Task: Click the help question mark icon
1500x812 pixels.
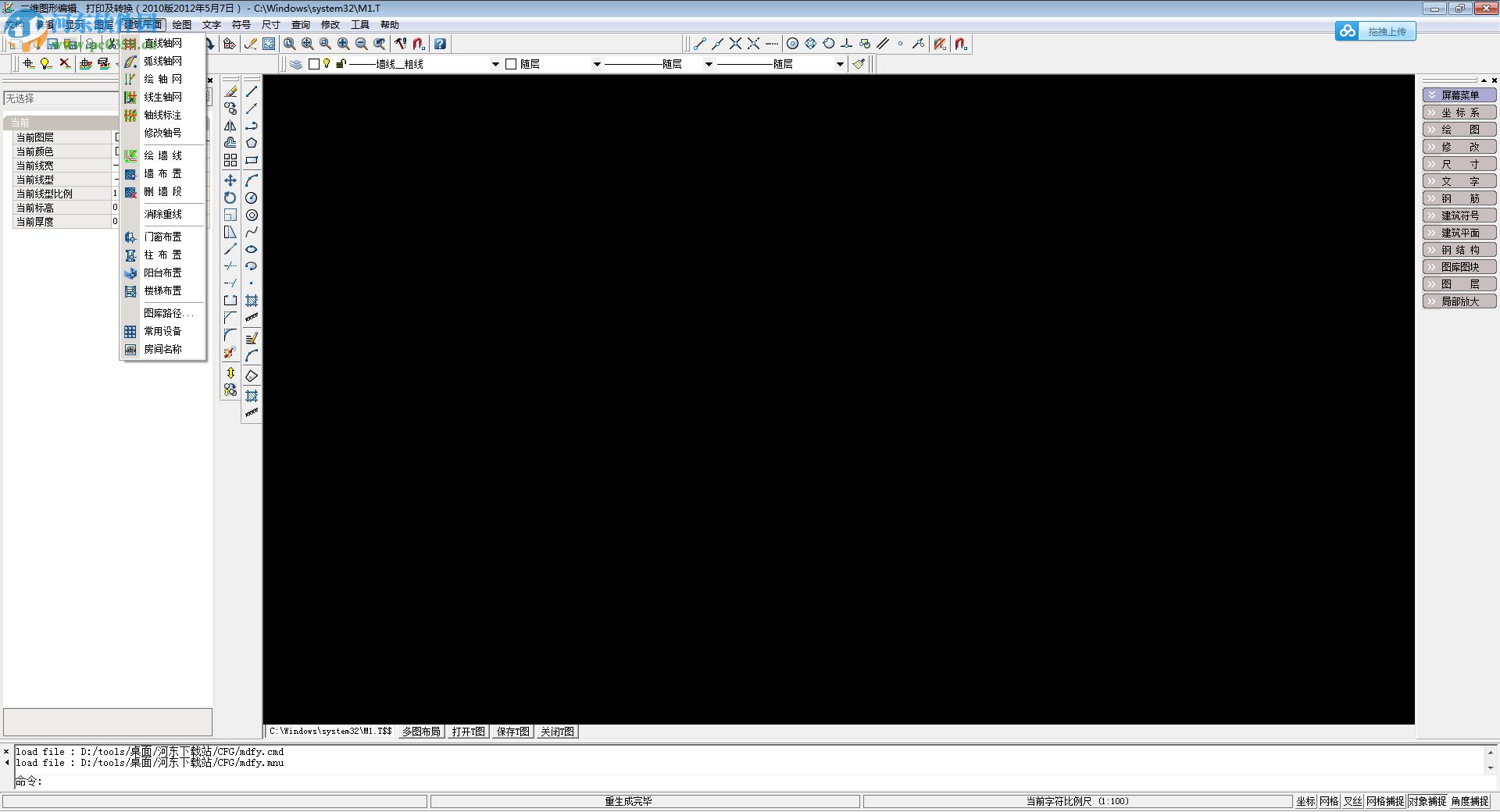Action: tap(441, 44)
